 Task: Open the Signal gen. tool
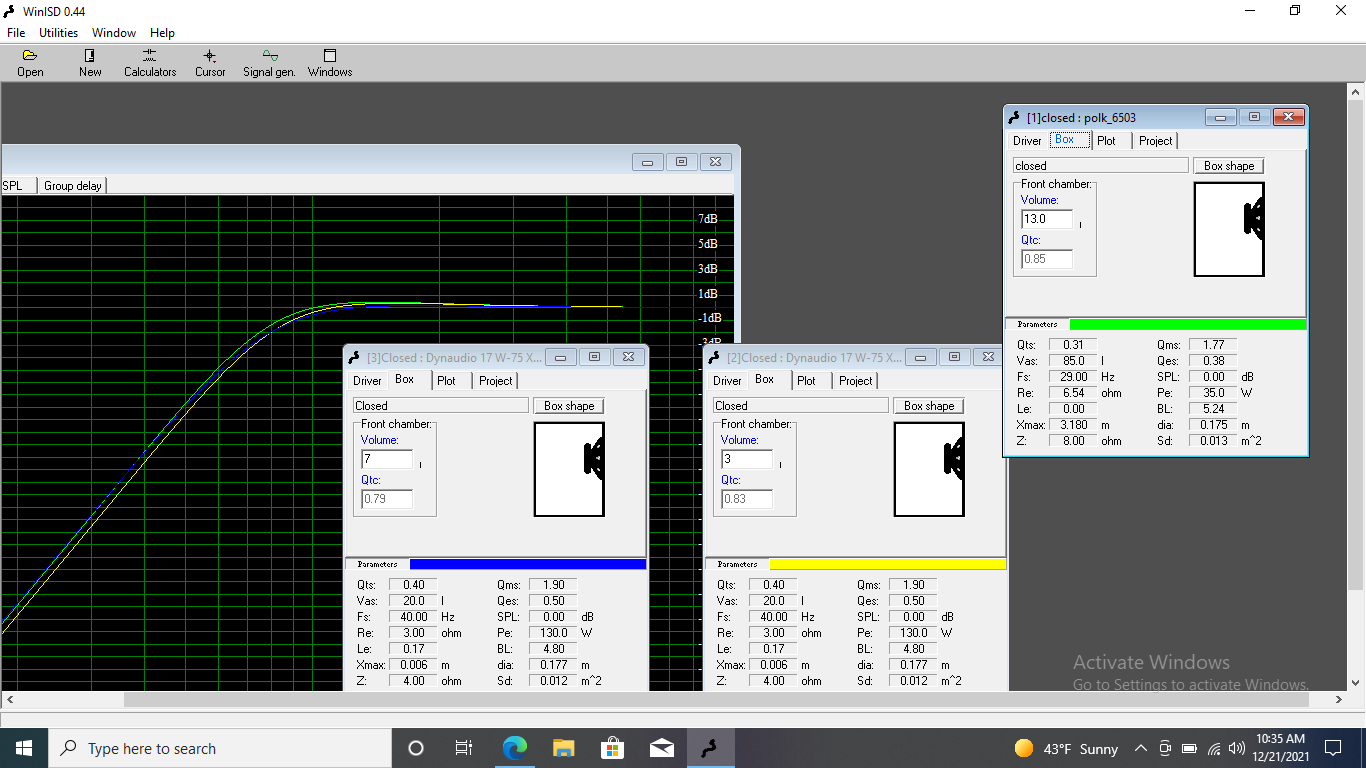[270, 63]
